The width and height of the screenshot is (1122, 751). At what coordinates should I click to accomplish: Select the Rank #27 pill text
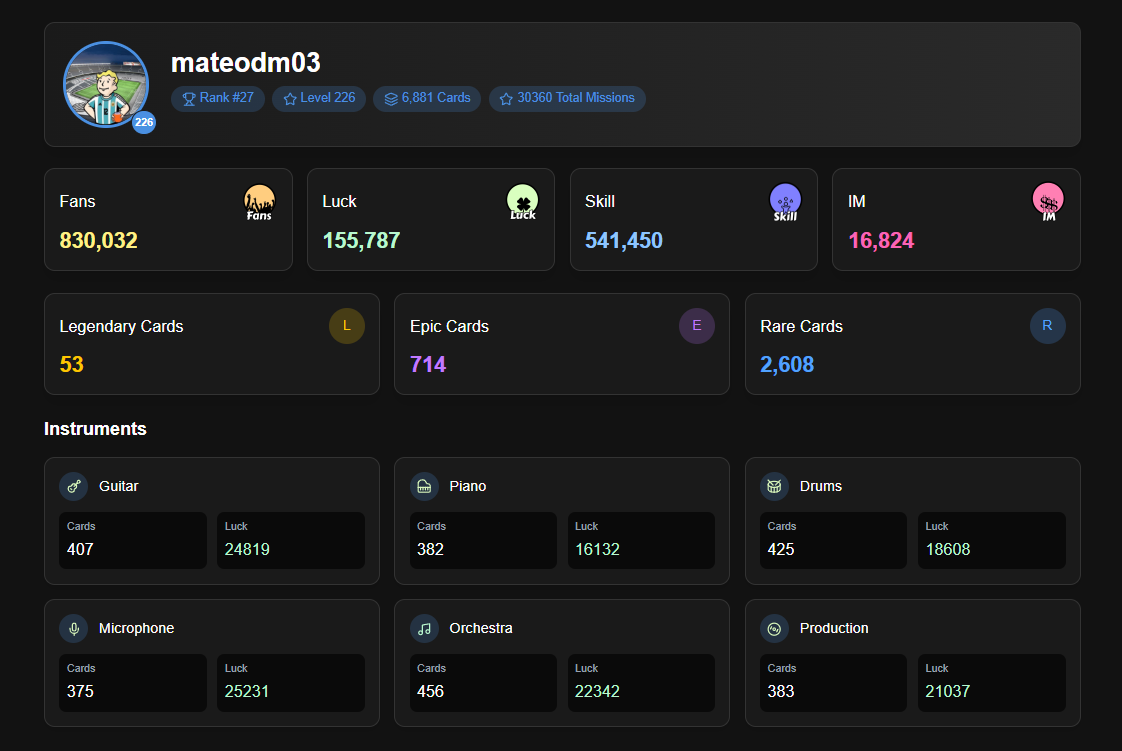[x=226, y=98]
